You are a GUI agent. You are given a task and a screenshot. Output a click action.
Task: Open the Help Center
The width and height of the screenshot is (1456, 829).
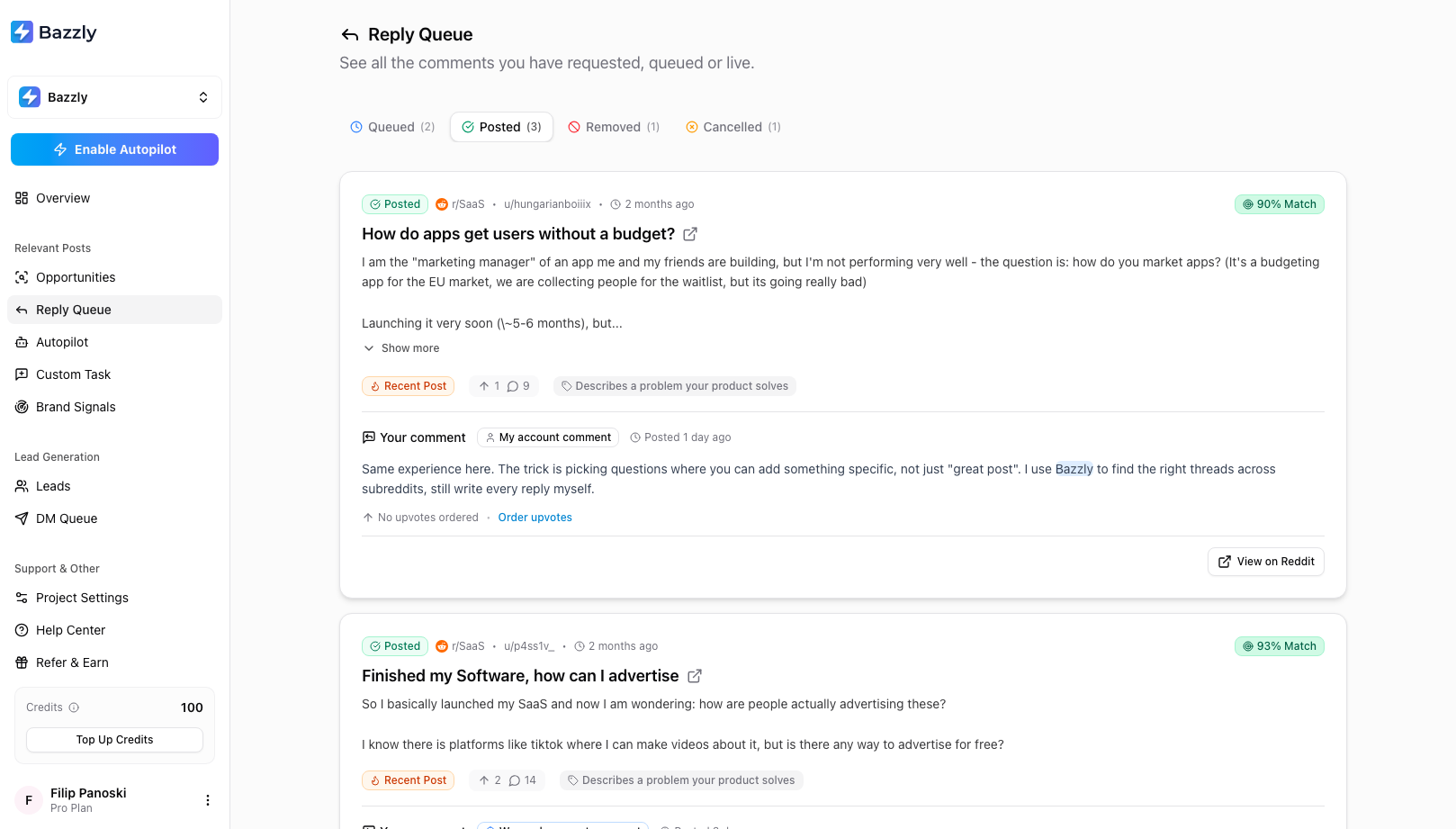[114, 630]
